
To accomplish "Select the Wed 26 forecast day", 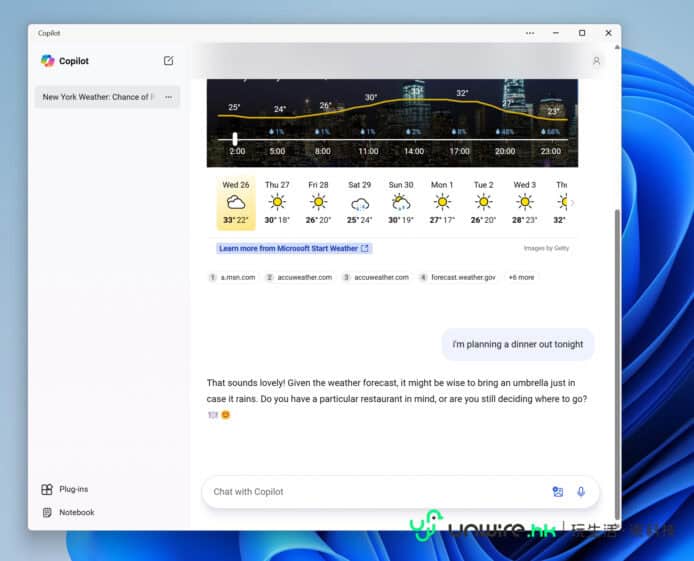I will click(236, 203).
